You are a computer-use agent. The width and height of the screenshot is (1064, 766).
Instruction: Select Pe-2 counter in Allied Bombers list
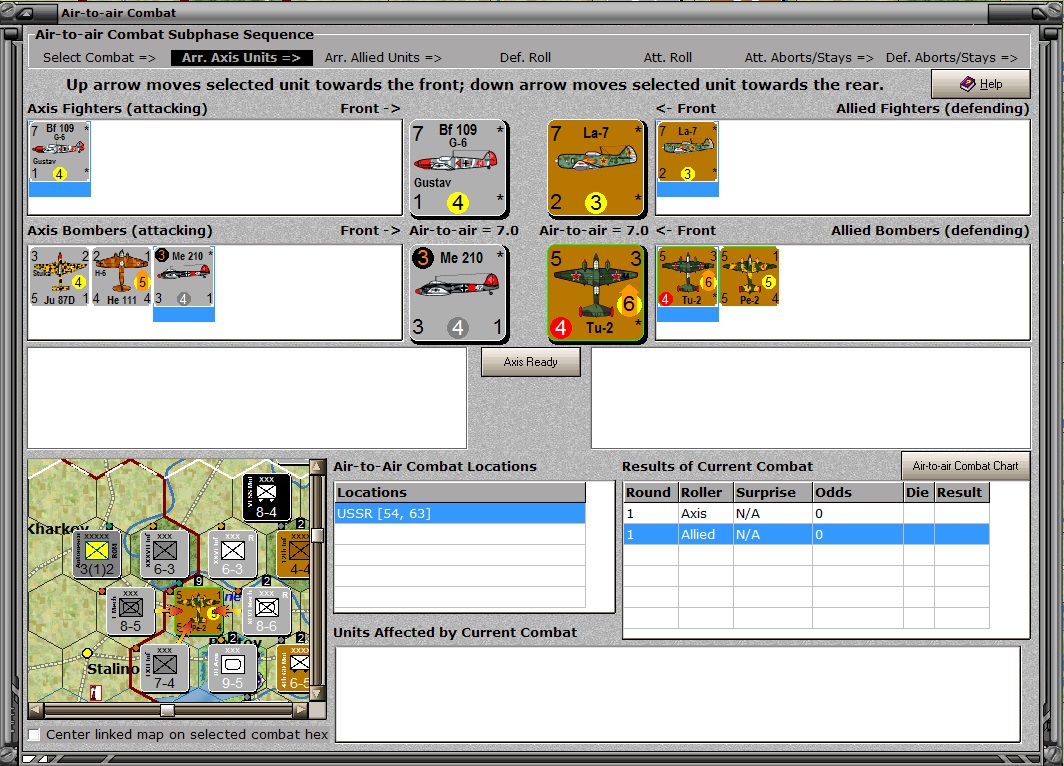click(x=749, y=277)
